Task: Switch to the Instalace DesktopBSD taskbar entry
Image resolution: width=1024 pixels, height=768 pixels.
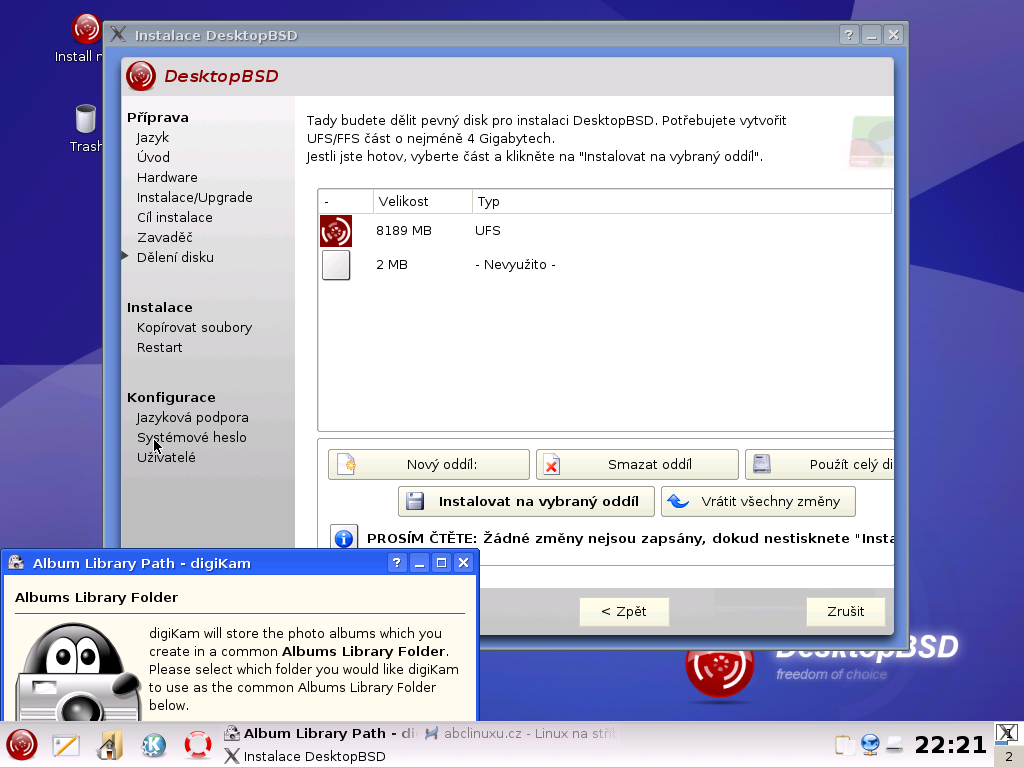Action: click(305, 756)
